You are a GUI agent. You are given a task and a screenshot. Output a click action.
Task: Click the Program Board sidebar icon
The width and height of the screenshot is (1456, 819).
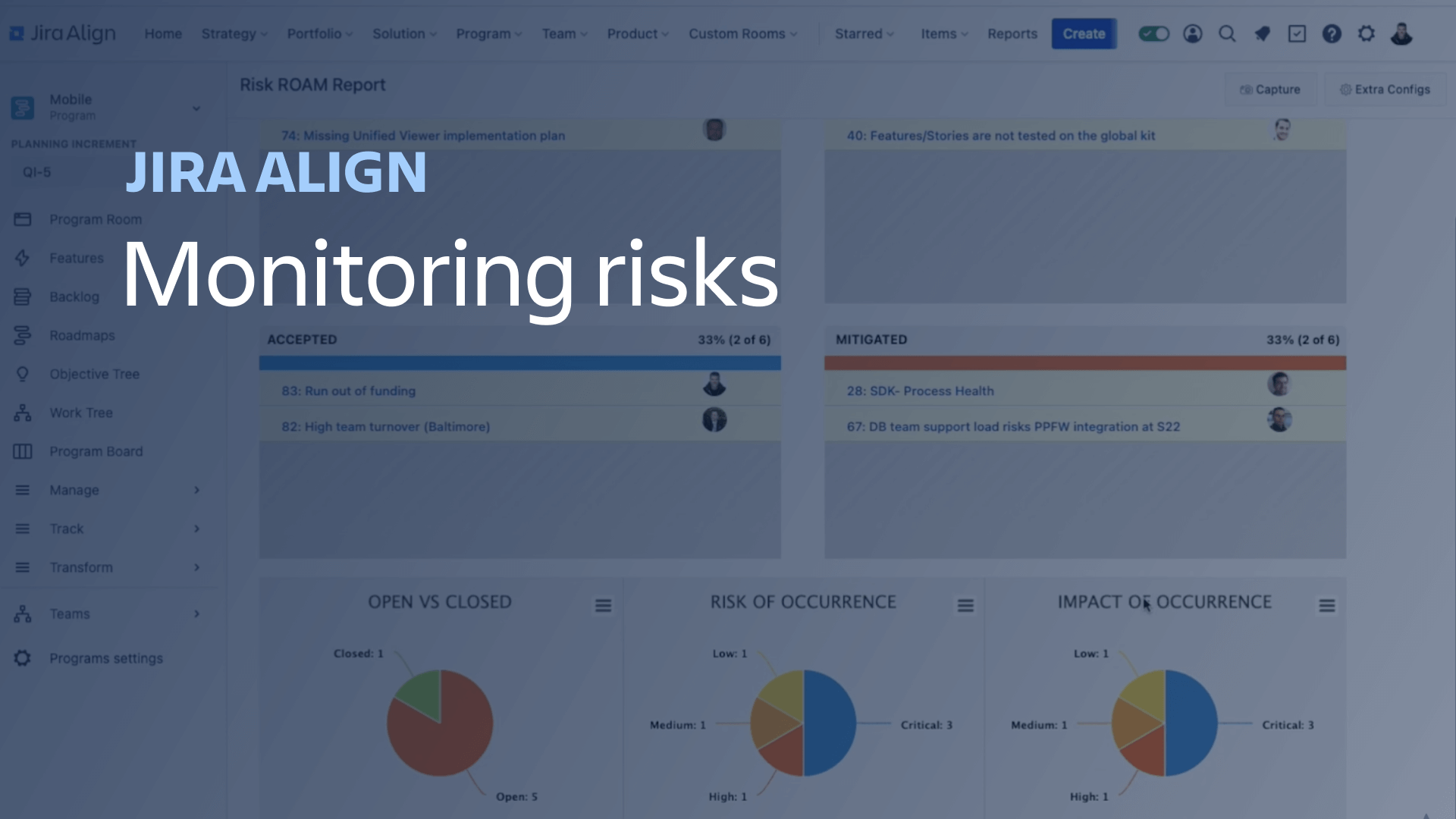point(22,451)
